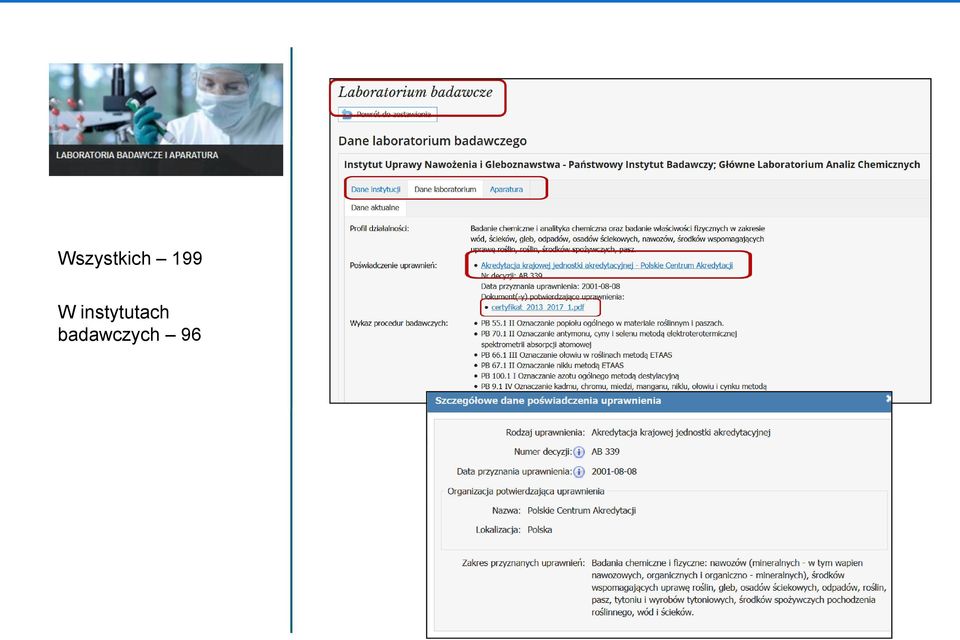960x640 pixels.
Task: Click the W instytutach badawczych – 96 text
Action: 129,323
